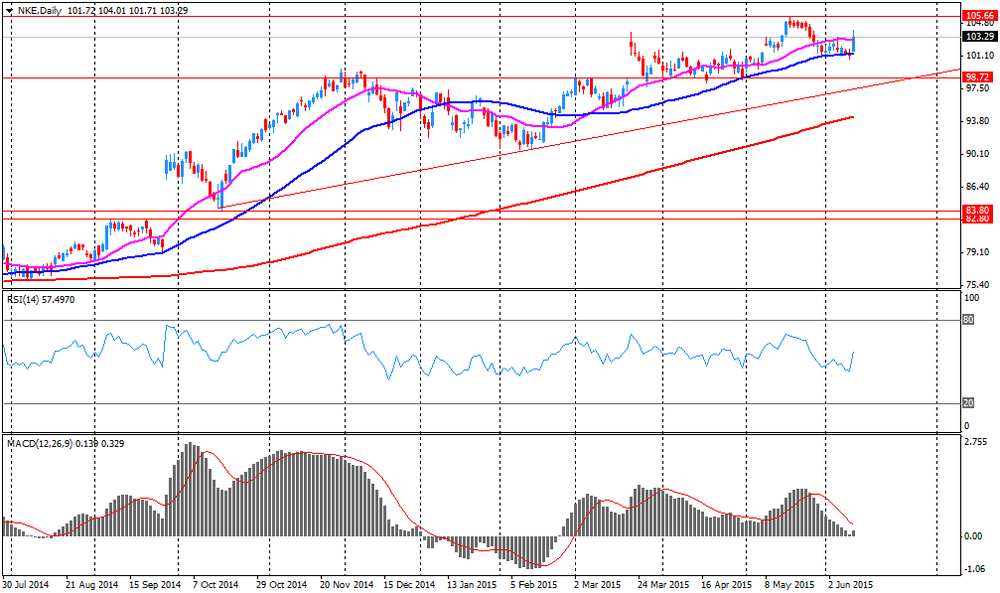Click the 93.80 price axis value
This screenshot has width=1000, height=593.
pos(977,121)
